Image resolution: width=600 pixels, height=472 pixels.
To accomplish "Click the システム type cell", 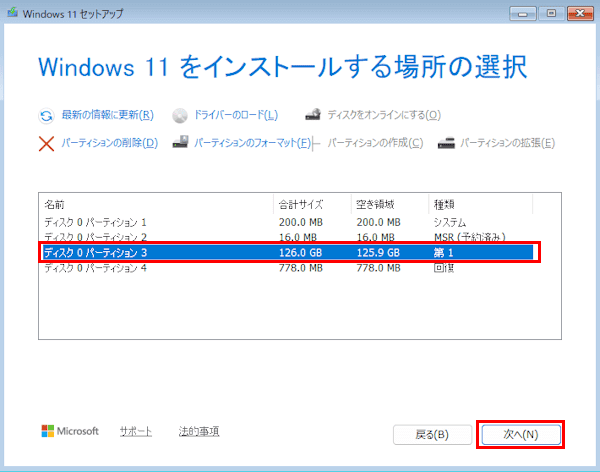I will click(450, 222).
